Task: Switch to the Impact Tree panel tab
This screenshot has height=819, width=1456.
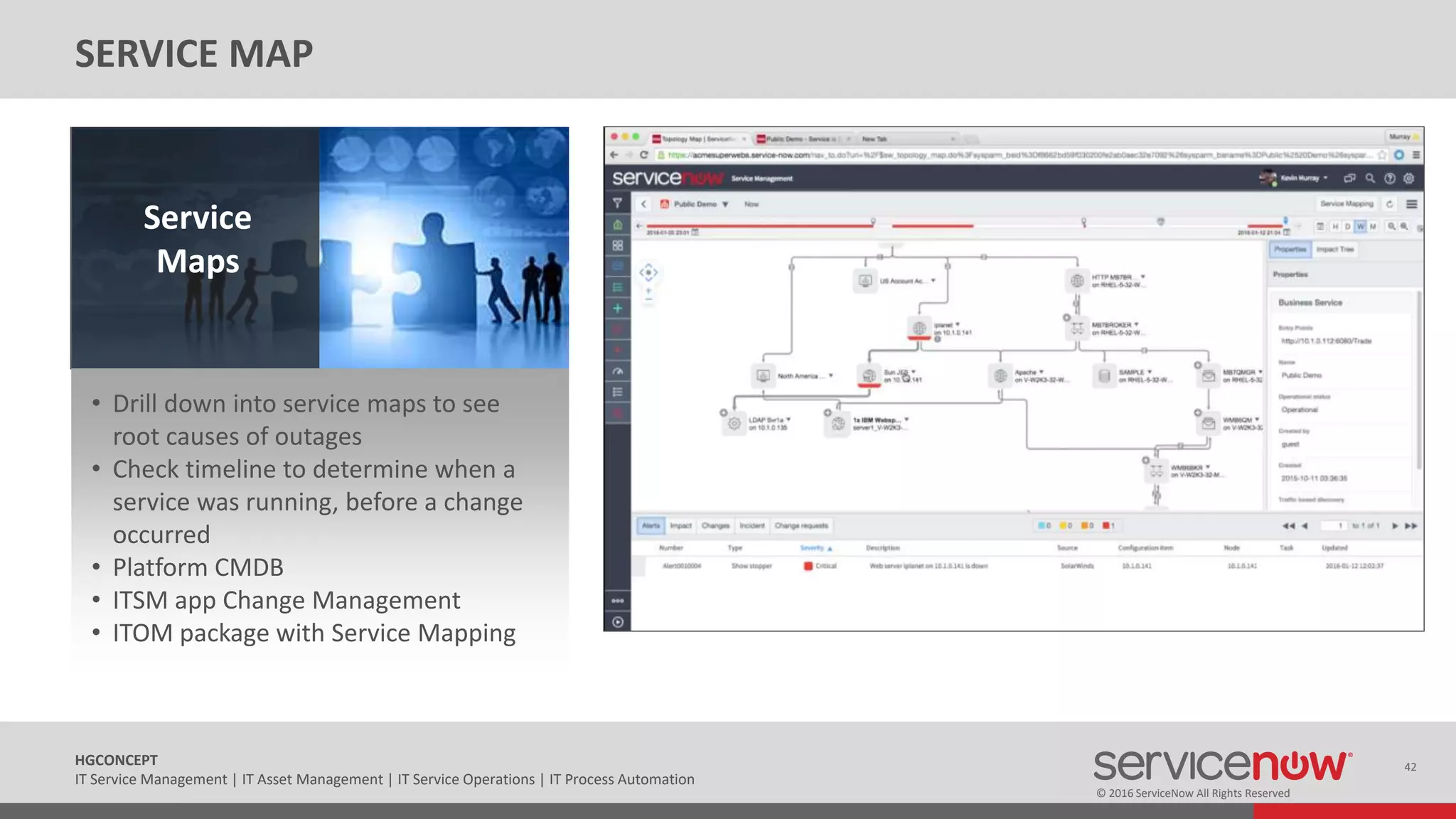Action: 1334,250
